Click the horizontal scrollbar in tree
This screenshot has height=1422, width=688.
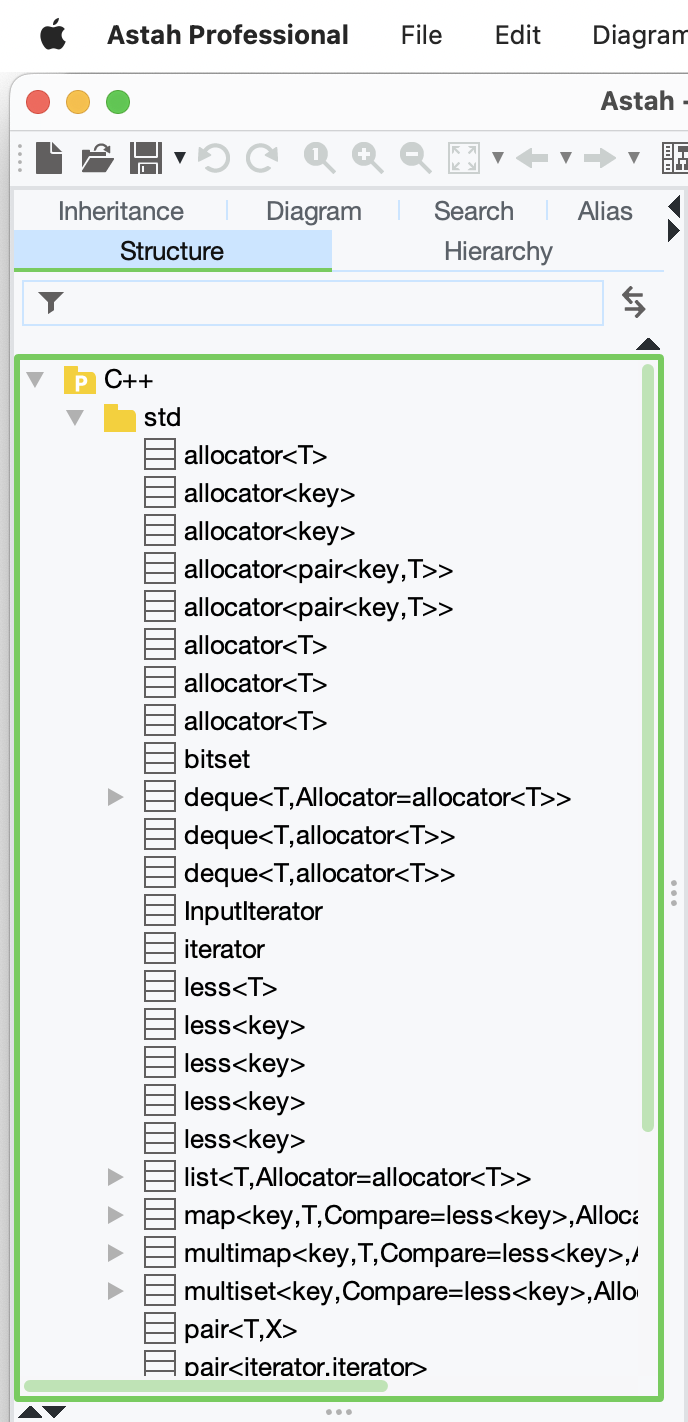pos(205,1386)
